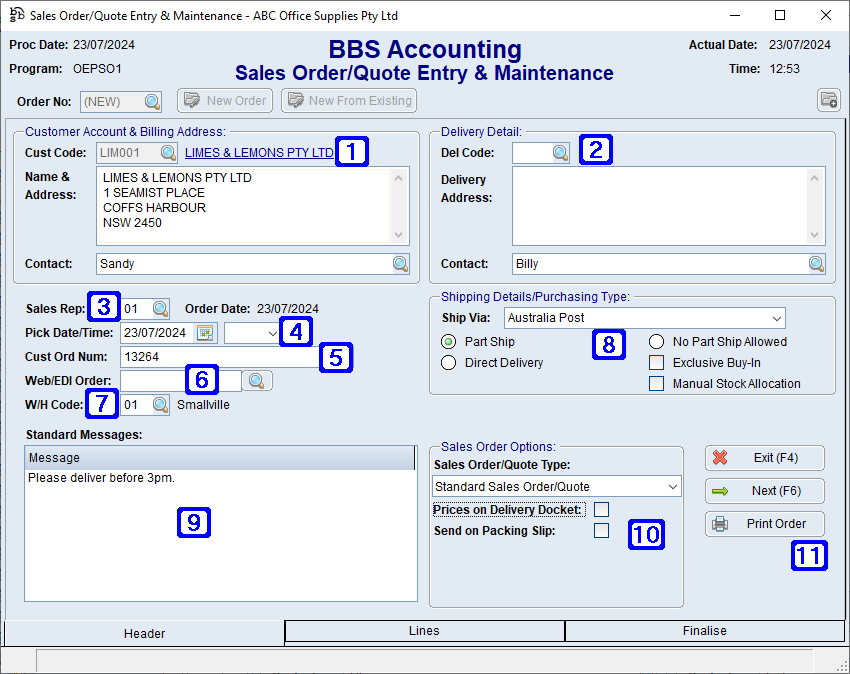The image size is (850, 674).
Task: Maximize the Sales Order window
Action: tap(780, 15)
